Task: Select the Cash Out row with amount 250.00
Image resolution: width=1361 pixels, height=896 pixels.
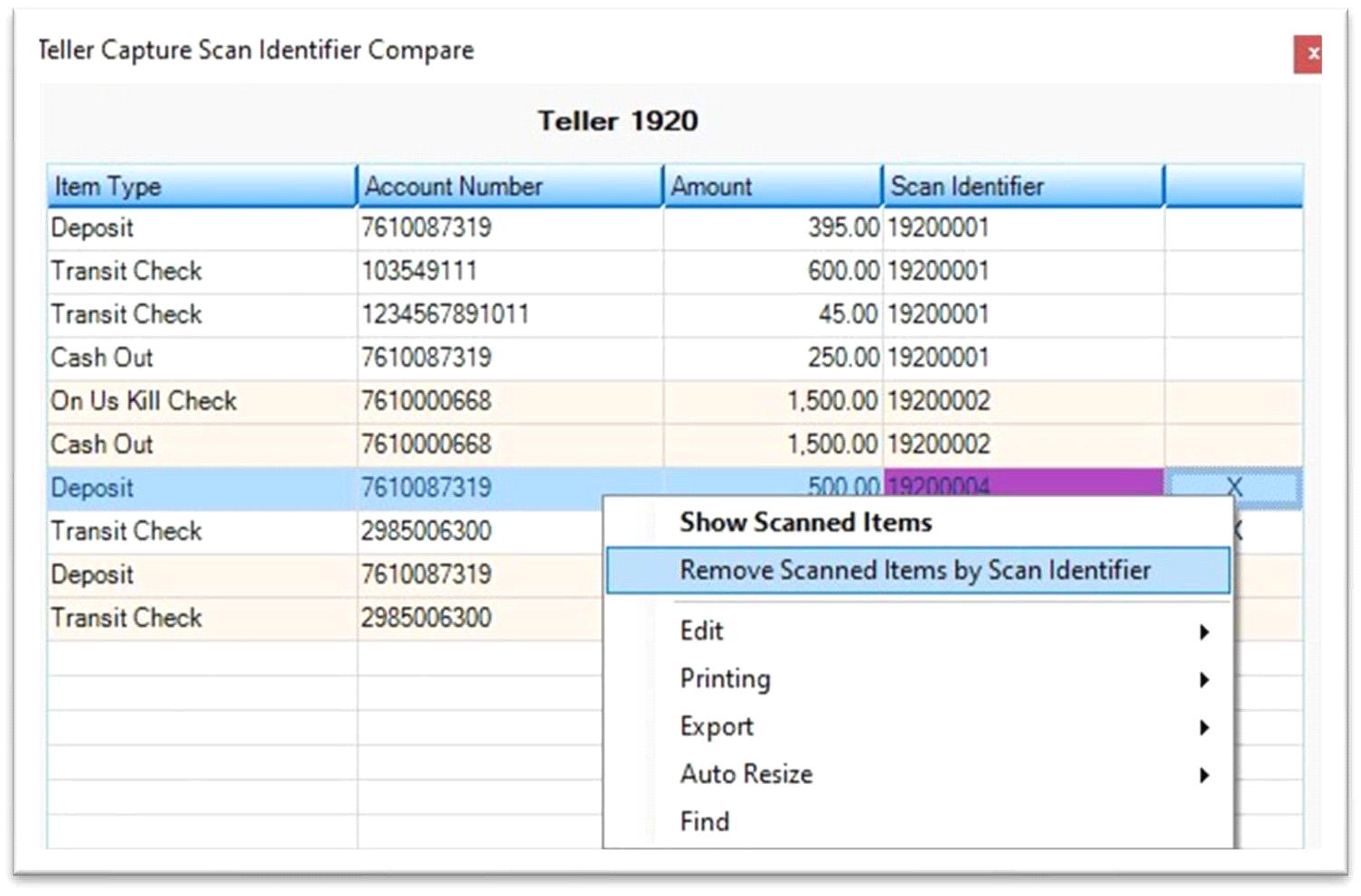Action: point(675,358)
